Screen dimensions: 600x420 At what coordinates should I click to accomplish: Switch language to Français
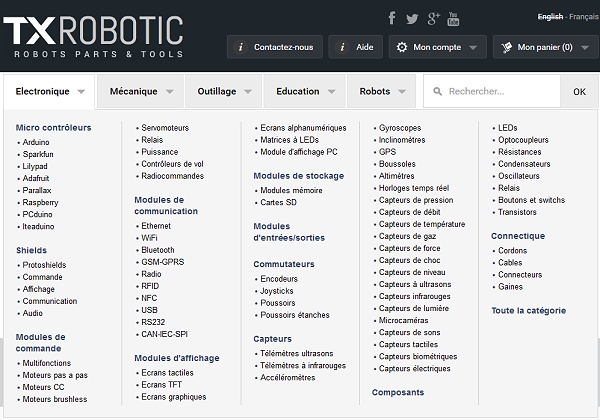pyautogui.click(x=584, y=17)
